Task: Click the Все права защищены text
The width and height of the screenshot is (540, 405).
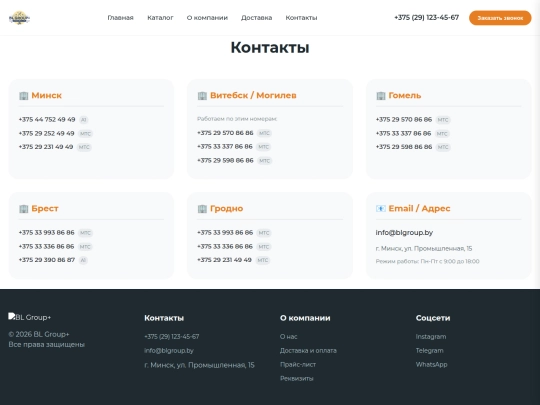Action: pyautogui.click(x=46, y=344)
